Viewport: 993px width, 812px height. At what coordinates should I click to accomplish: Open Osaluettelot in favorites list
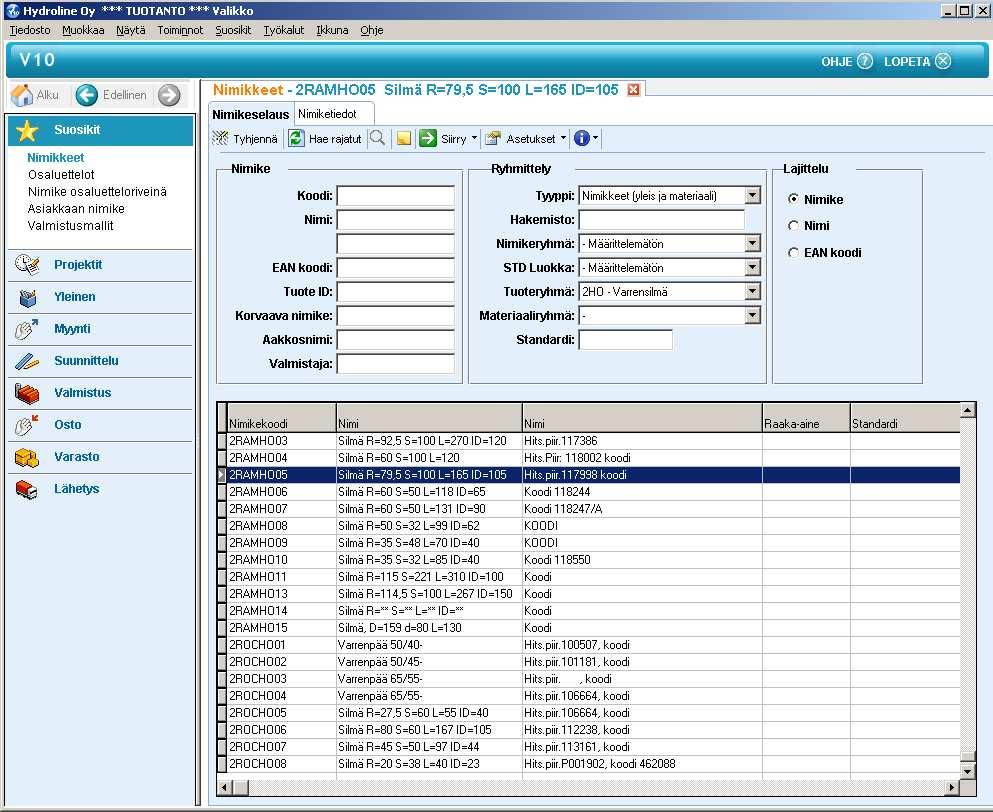(x=61, y=175)
